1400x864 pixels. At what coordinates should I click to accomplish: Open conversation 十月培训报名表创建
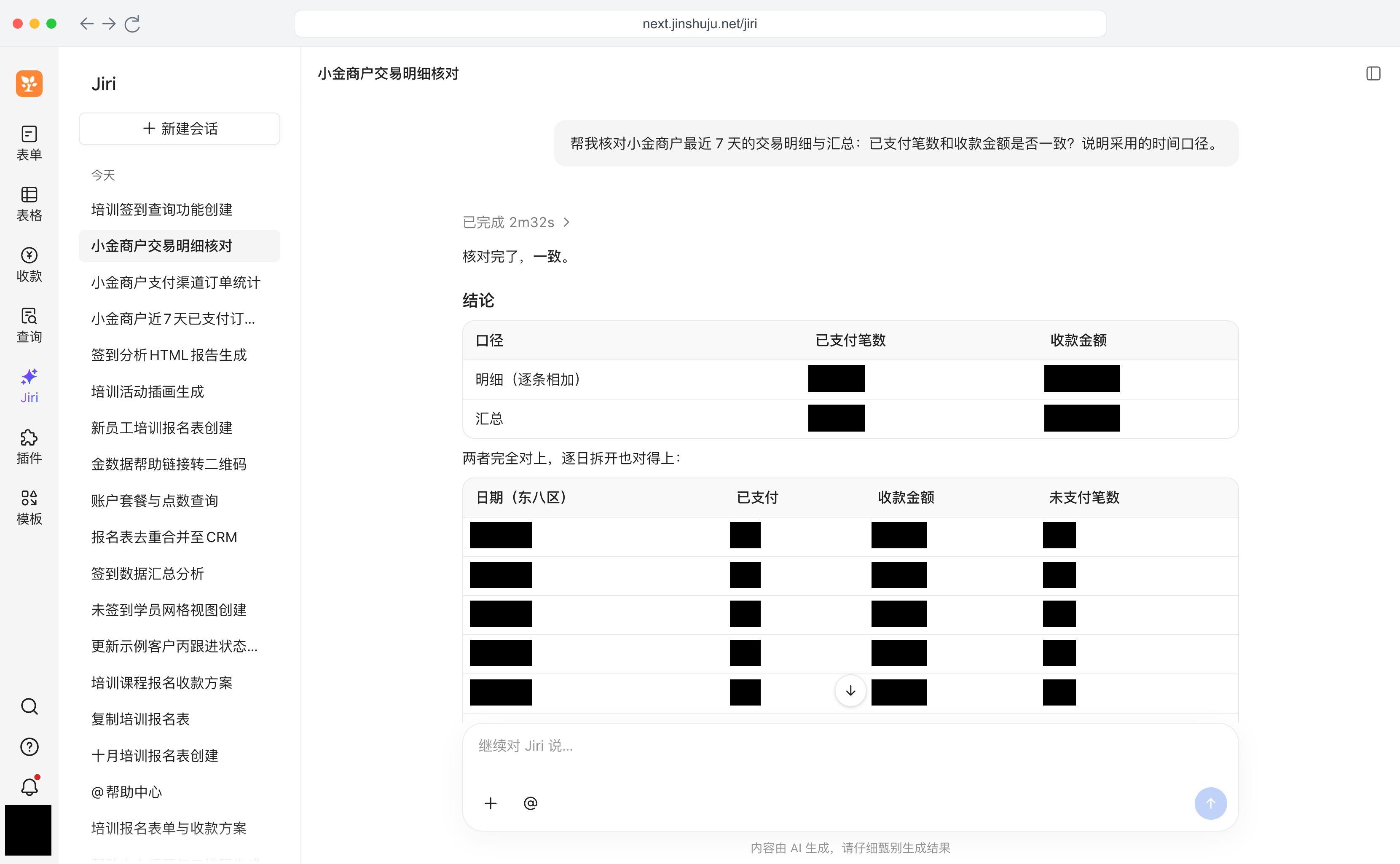pos(180,755)
